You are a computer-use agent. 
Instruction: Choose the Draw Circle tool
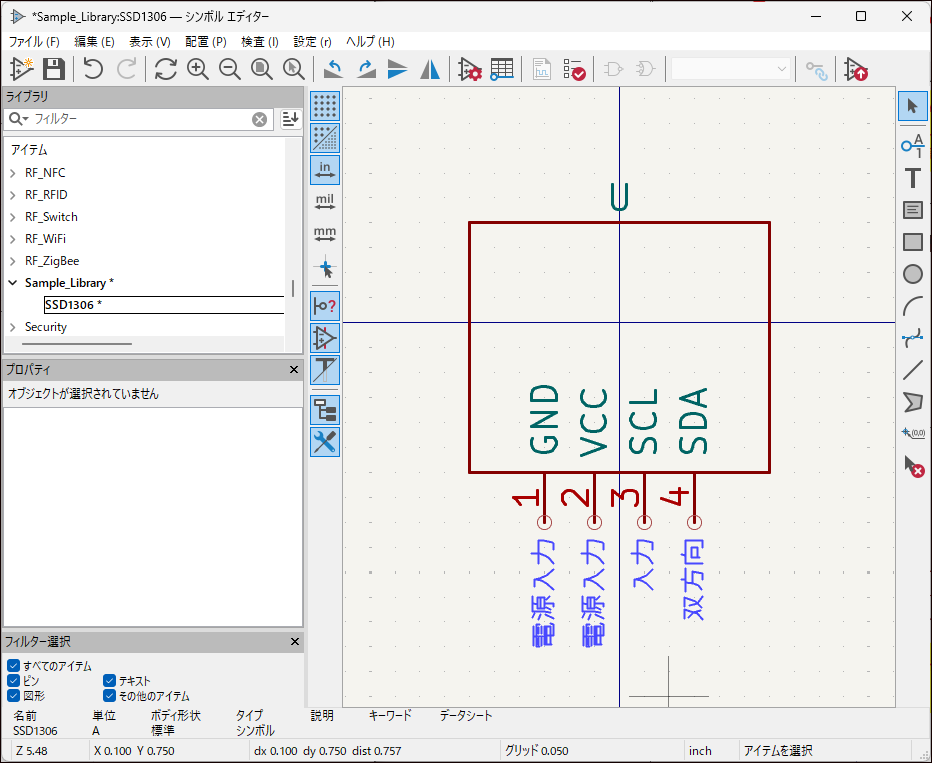pos(912,274)
